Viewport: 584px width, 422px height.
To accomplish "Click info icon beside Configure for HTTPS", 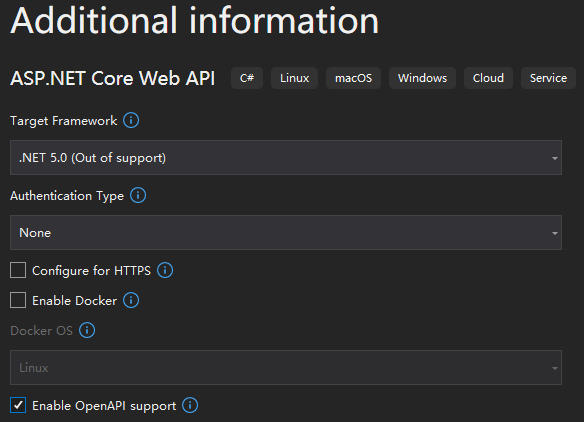I will [x=165, y=270].
